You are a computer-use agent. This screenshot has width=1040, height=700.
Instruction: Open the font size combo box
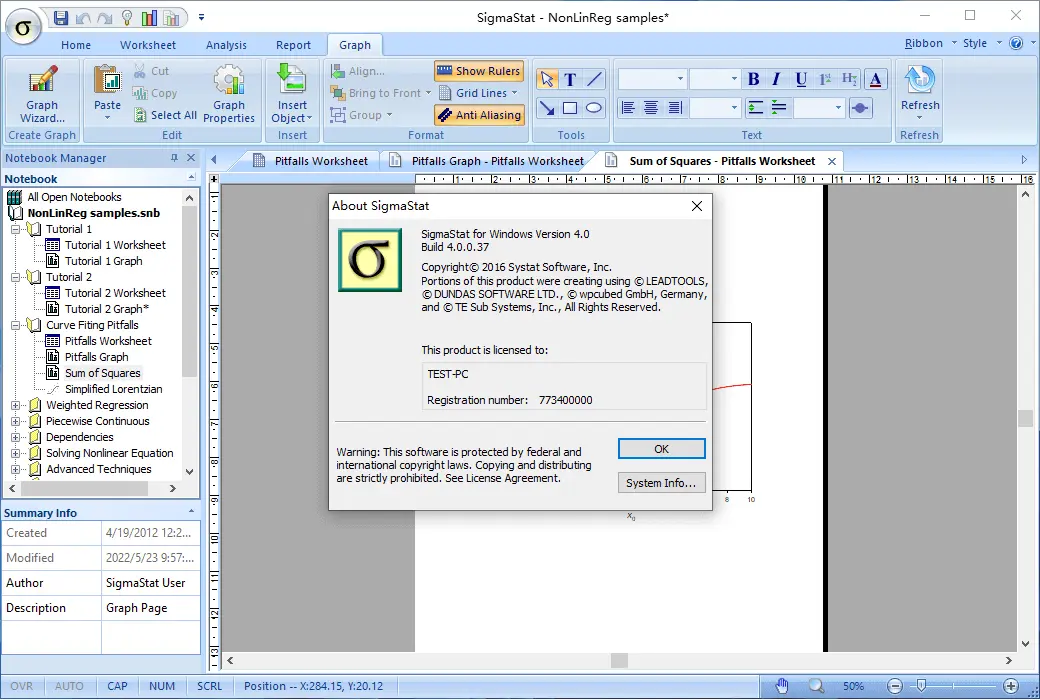click(714, 79)
